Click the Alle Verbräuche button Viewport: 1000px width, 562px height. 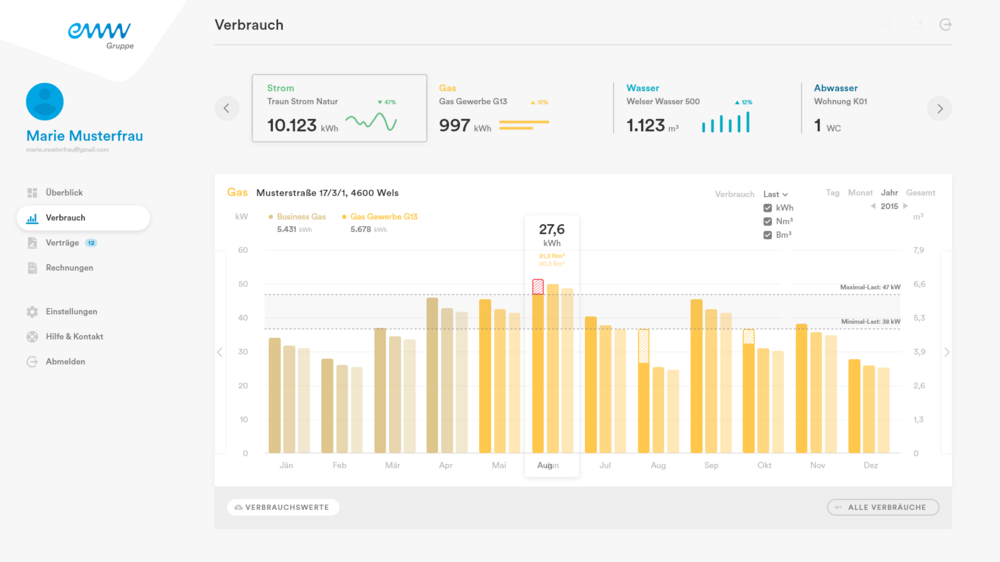(882, 508)
